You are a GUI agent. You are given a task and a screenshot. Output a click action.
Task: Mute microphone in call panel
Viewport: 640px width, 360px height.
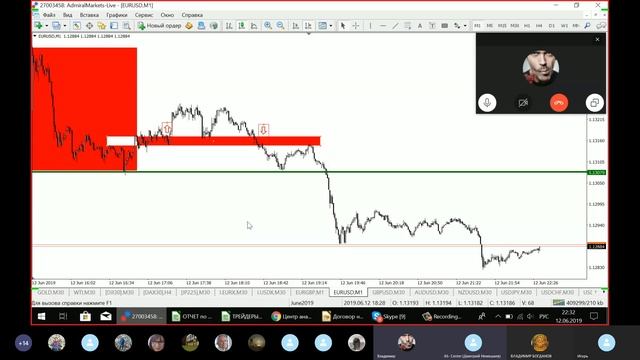coord(487,103)
